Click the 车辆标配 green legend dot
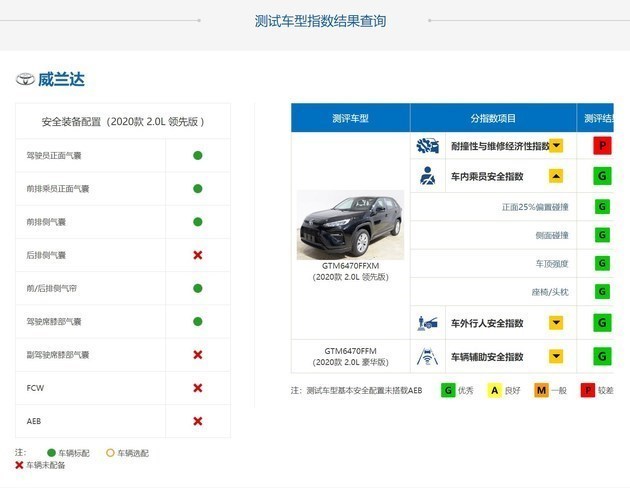The width and height of the screenshot is (630, 488). click(51, 453)
